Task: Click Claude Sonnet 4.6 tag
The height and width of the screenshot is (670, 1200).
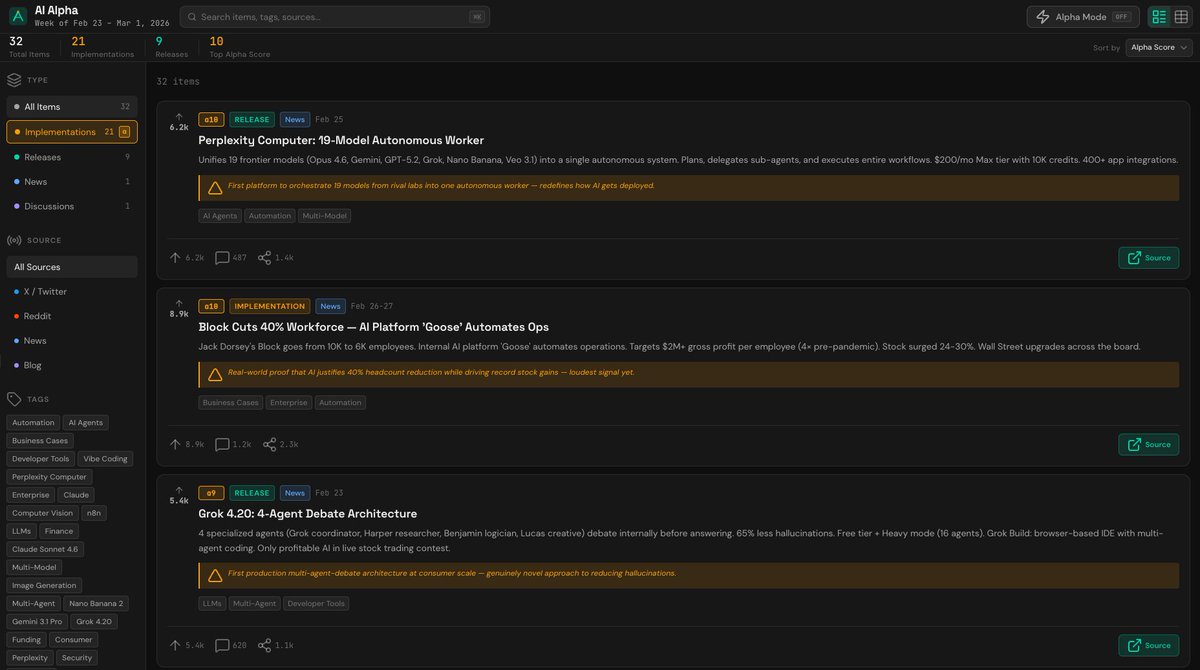Action: click(x=45, y=549)
